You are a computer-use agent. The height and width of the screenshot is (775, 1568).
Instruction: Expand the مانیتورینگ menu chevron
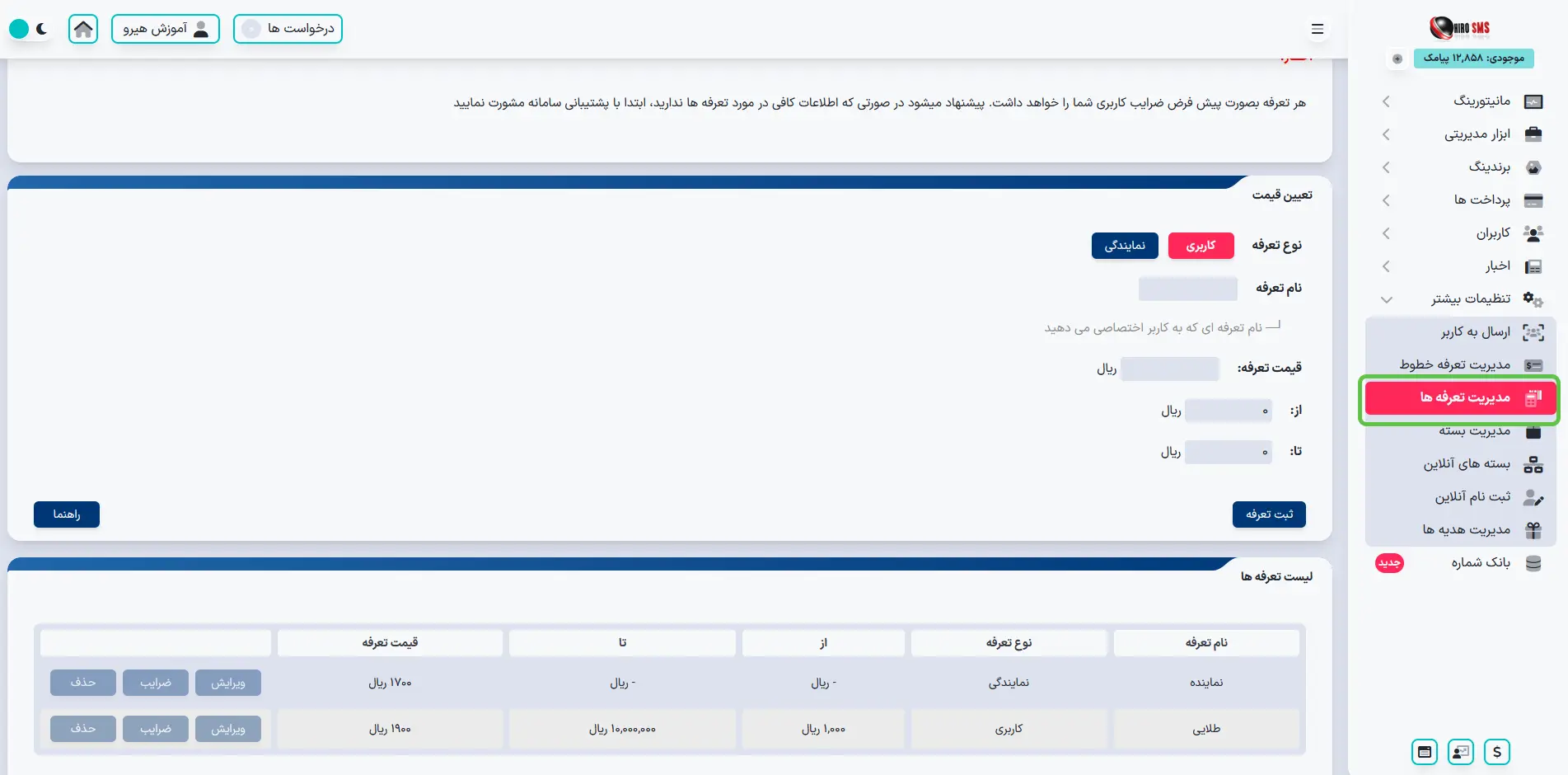(1386, 101)
